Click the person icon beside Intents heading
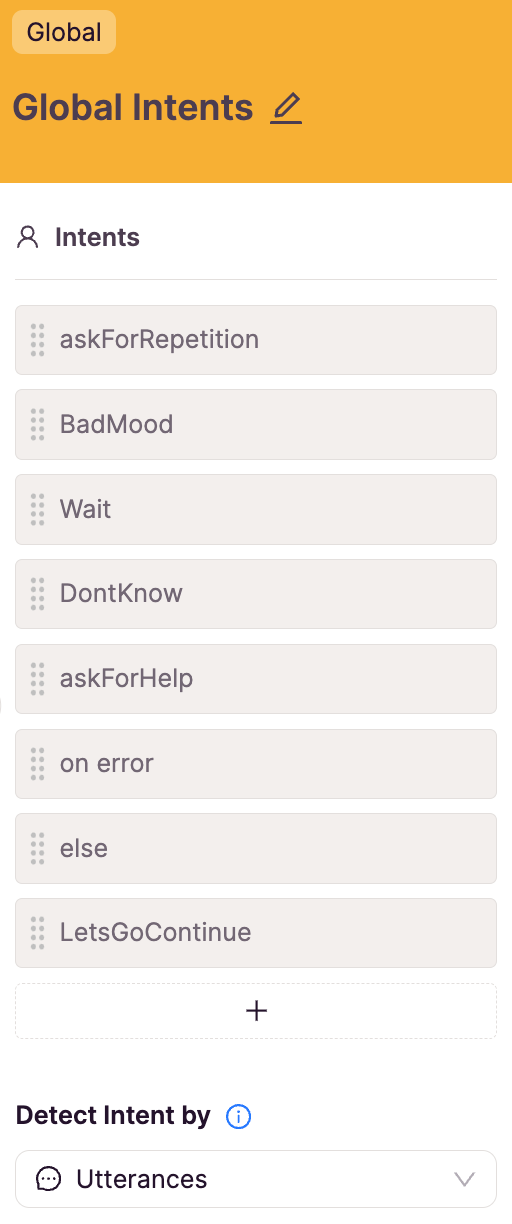 click(x=28, y=238)
